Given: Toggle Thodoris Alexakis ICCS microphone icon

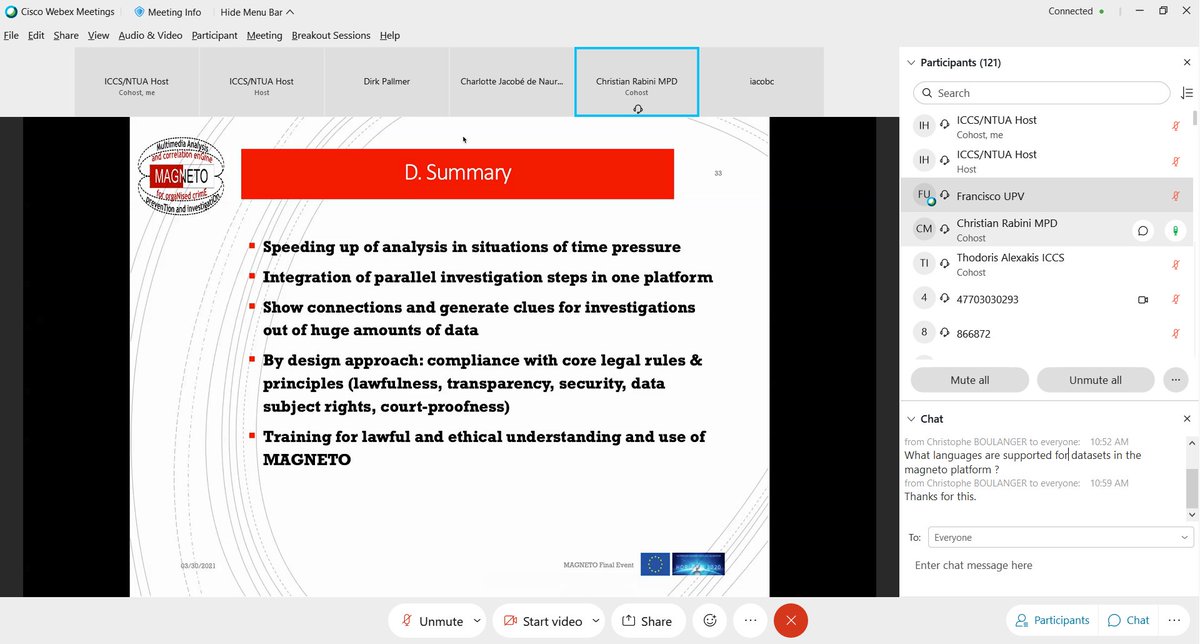Looking at the screenshot, I should 1176,264.
